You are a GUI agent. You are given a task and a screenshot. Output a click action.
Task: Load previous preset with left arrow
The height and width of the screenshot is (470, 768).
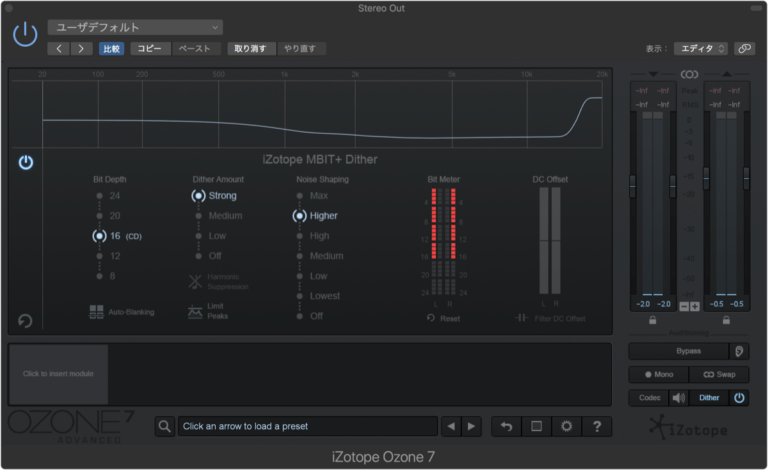[x=451, y=426]
